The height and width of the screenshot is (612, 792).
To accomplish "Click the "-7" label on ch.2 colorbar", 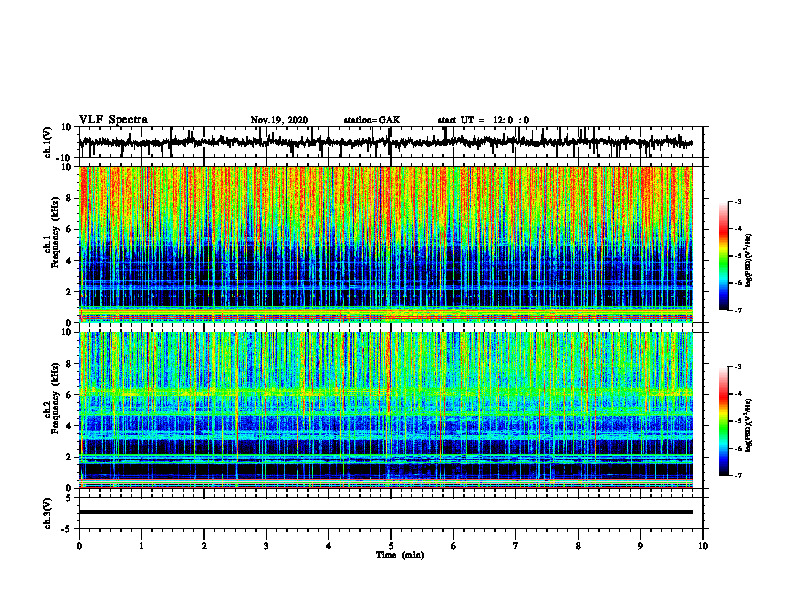I will (x=737, y=476).
